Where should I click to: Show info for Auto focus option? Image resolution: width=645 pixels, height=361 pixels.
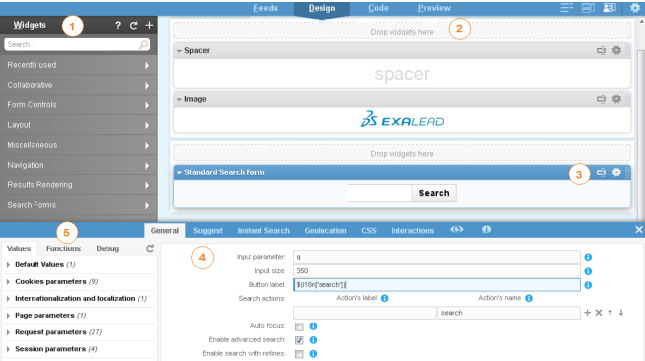(x=313, y=326)
